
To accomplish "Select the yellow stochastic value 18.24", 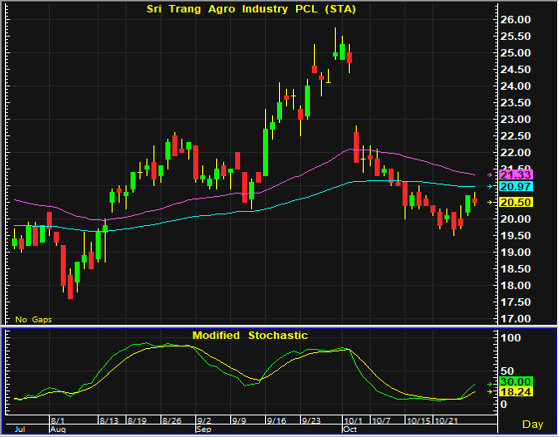I will 516,392.
